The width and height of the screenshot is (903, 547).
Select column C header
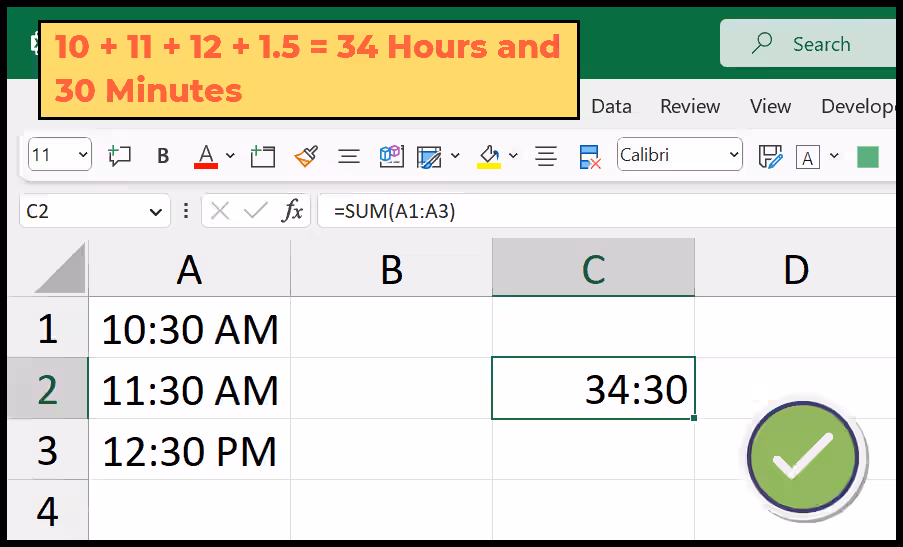click(x=594, y=268)
